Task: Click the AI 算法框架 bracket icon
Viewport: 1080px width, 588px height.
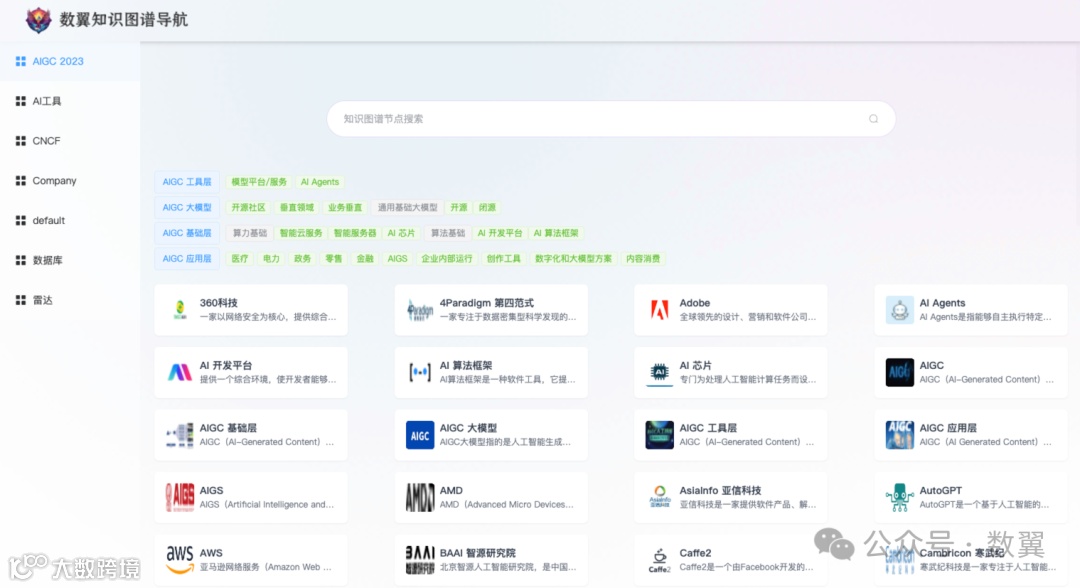Action: pos(419,372)
